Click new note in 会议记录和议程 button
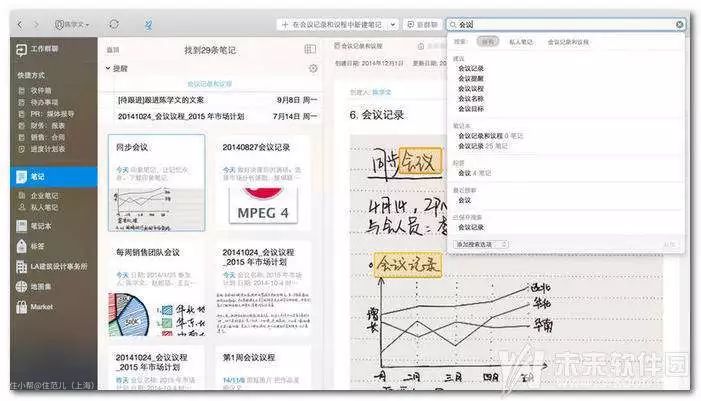This screenshot has width=701, height=401. click(337, 23)
